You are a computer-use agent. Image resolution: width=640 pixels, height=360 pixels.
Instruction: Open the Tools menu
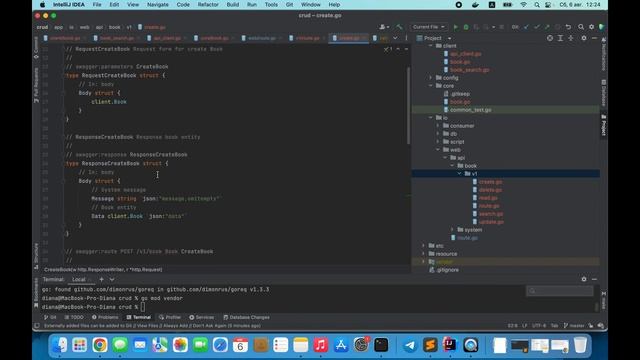pyautogui.click(x=271, y=5)
